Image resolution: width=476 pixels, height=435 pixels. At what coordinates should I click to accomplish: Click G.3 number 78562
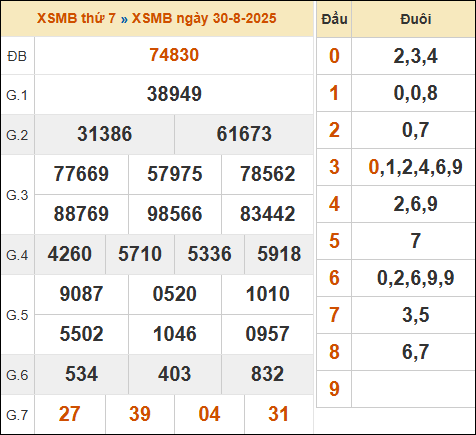[x=268, y=174]
